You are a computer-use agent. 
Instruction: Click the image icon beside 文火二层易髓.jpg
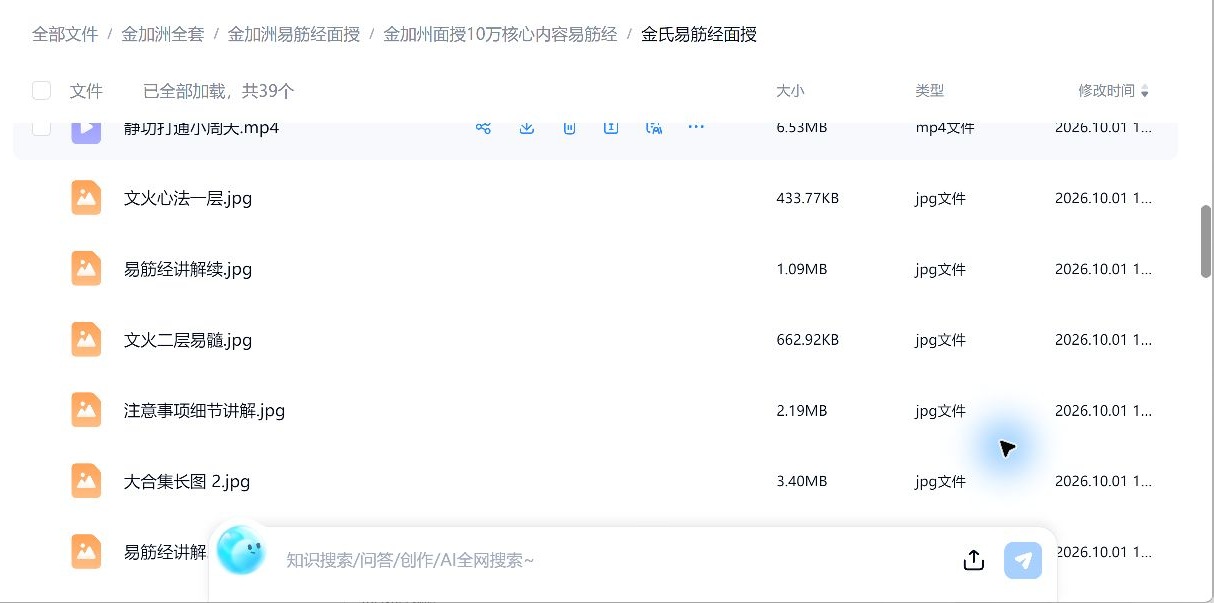[x=87, y=340]
